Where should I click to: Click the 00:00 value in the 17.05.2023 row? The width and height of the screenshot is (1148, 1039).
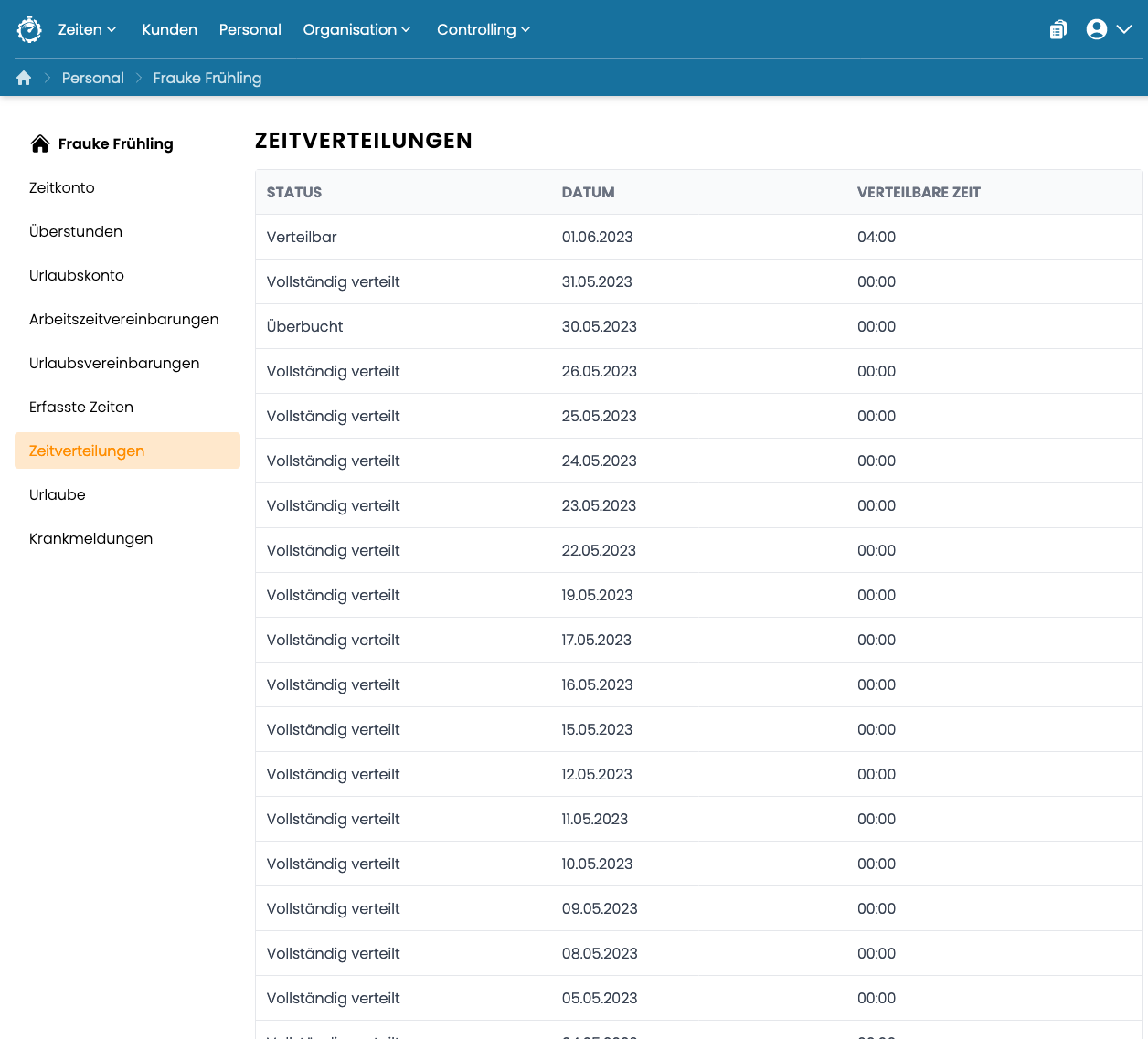877,640
